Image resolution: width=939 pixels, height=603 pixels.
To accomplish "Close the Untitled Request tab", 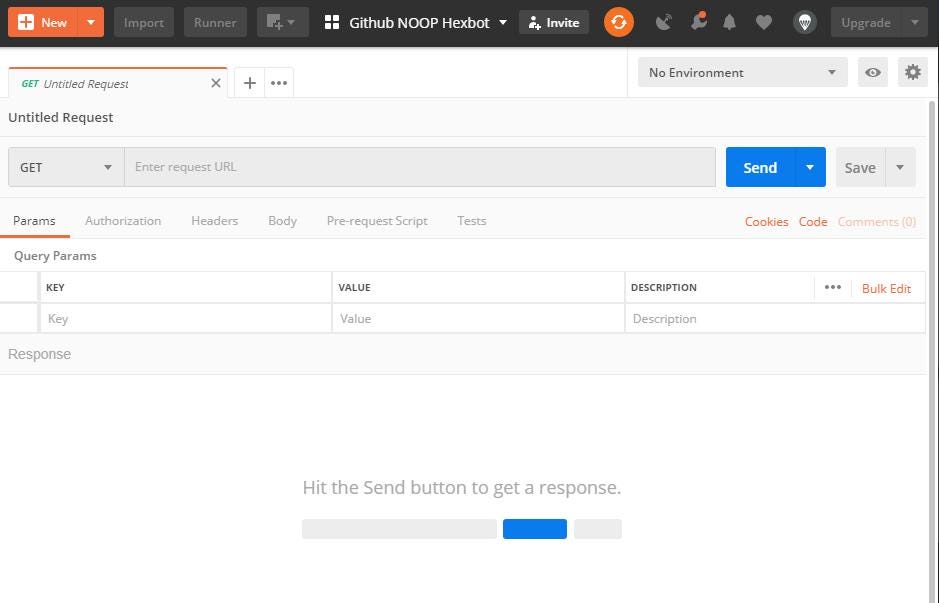I will (215, 84).
